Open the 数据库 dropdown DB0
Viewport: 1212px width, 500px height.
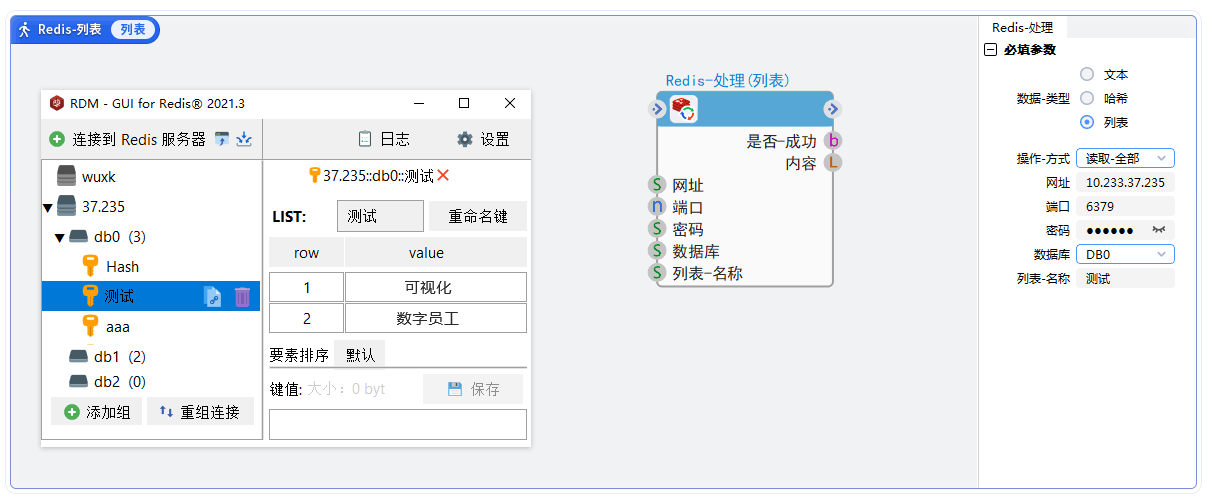[x=1125, y=254]
